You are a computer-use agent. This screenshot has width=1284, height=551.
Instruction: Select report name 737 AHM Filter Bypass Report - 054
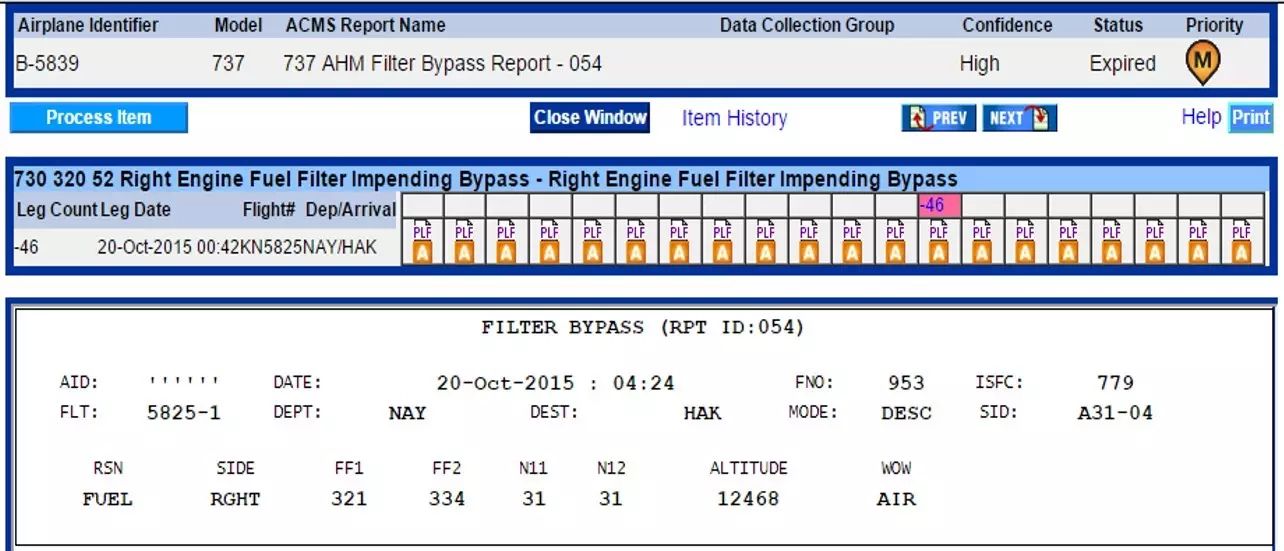click(x=442, y=64)
